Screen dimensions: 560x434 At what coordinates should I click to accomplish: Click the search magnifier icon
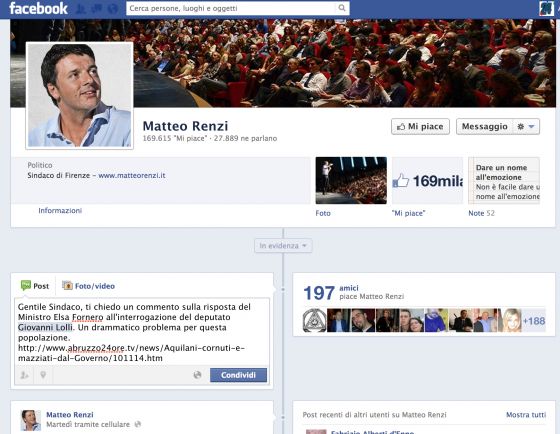[342, 8]
